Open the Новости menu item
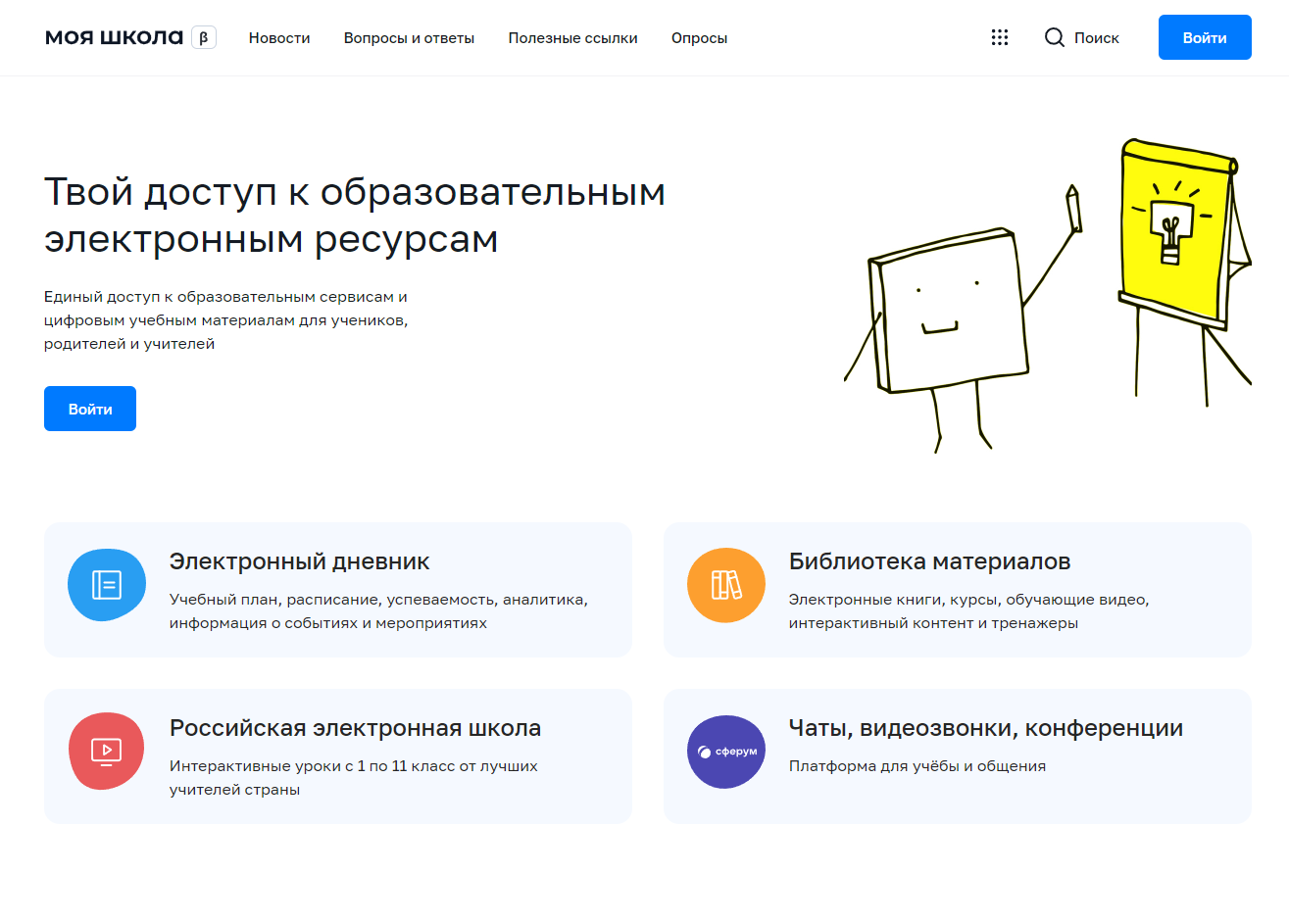 279,38
